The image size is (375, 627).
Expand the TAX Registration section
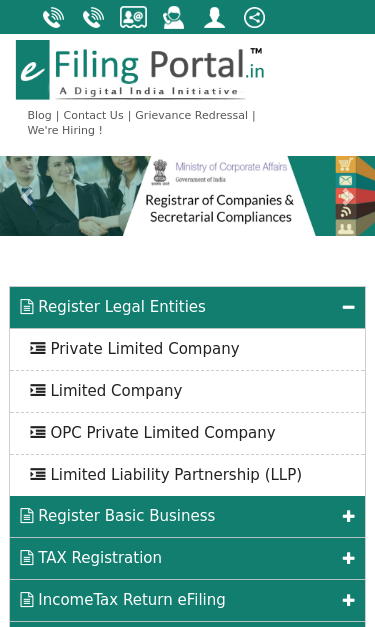[188, 558]
